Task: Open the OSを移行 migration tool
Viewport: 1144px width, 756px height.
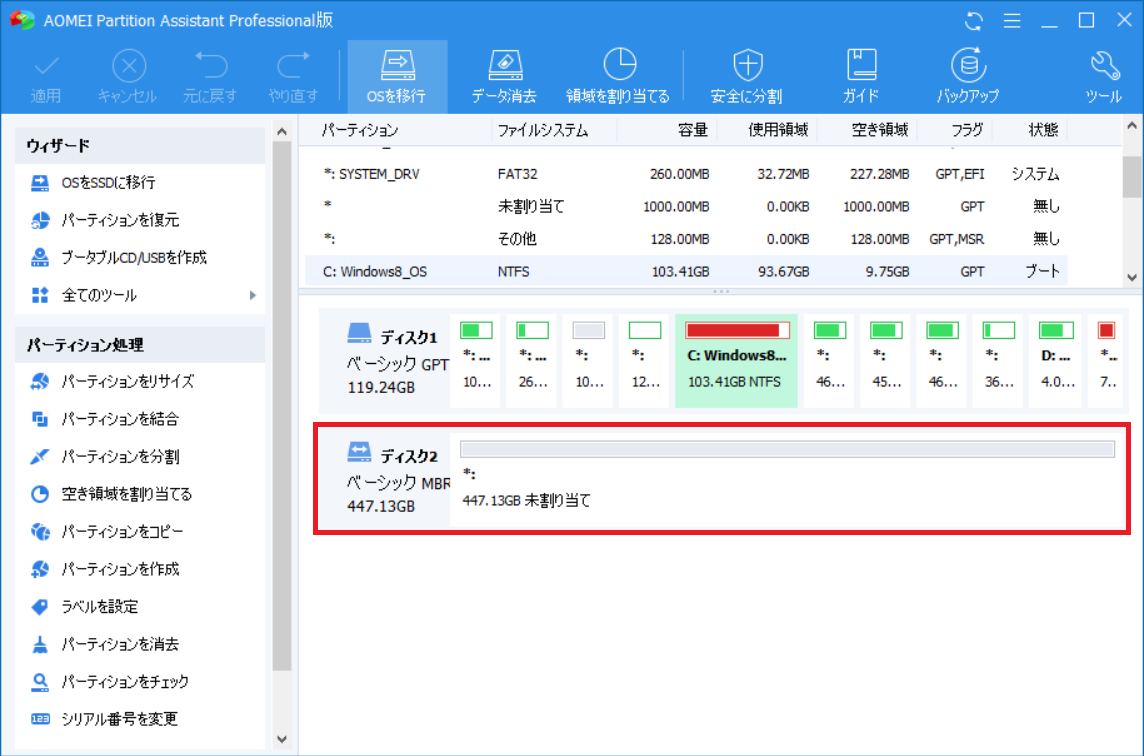Action: (397, 77)
